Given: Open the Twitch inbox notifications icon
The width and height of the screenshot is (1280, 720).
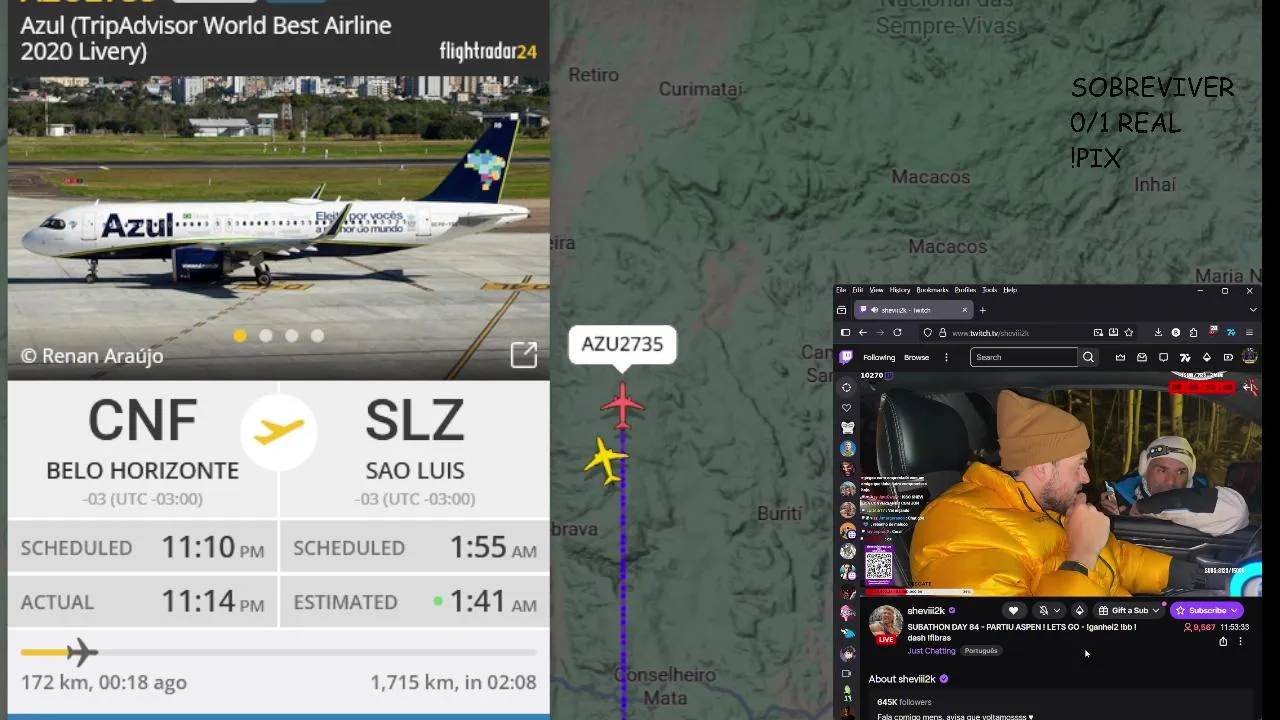Looking at the screenshot, I should point(1142,357).
